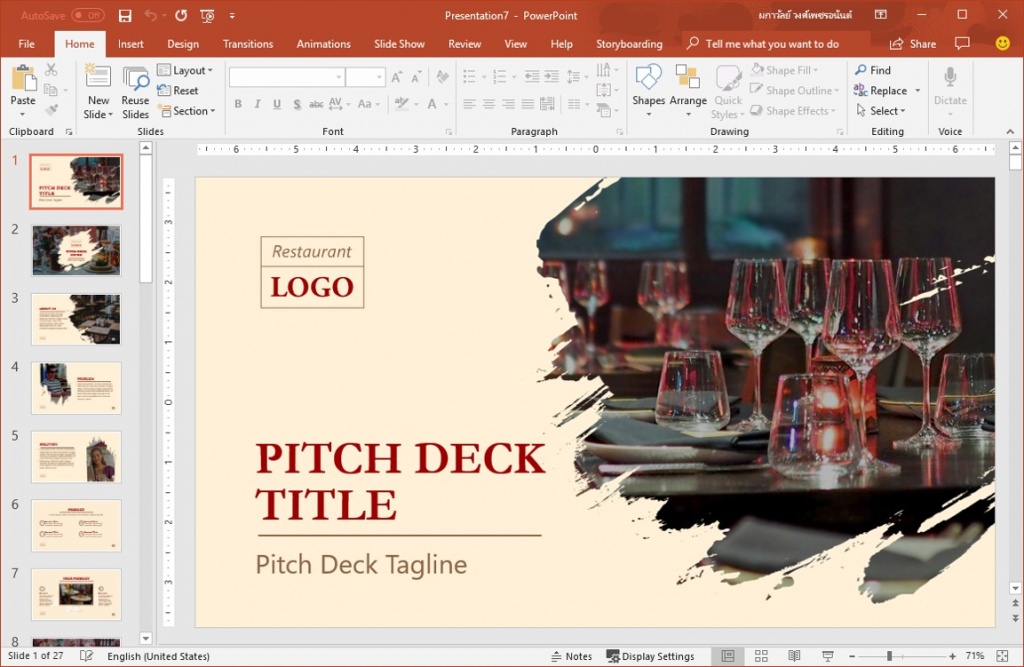Click the Share button
The height and width of the screenshot is (667, 1024).
pyautogui.click(x=913, y=44)
